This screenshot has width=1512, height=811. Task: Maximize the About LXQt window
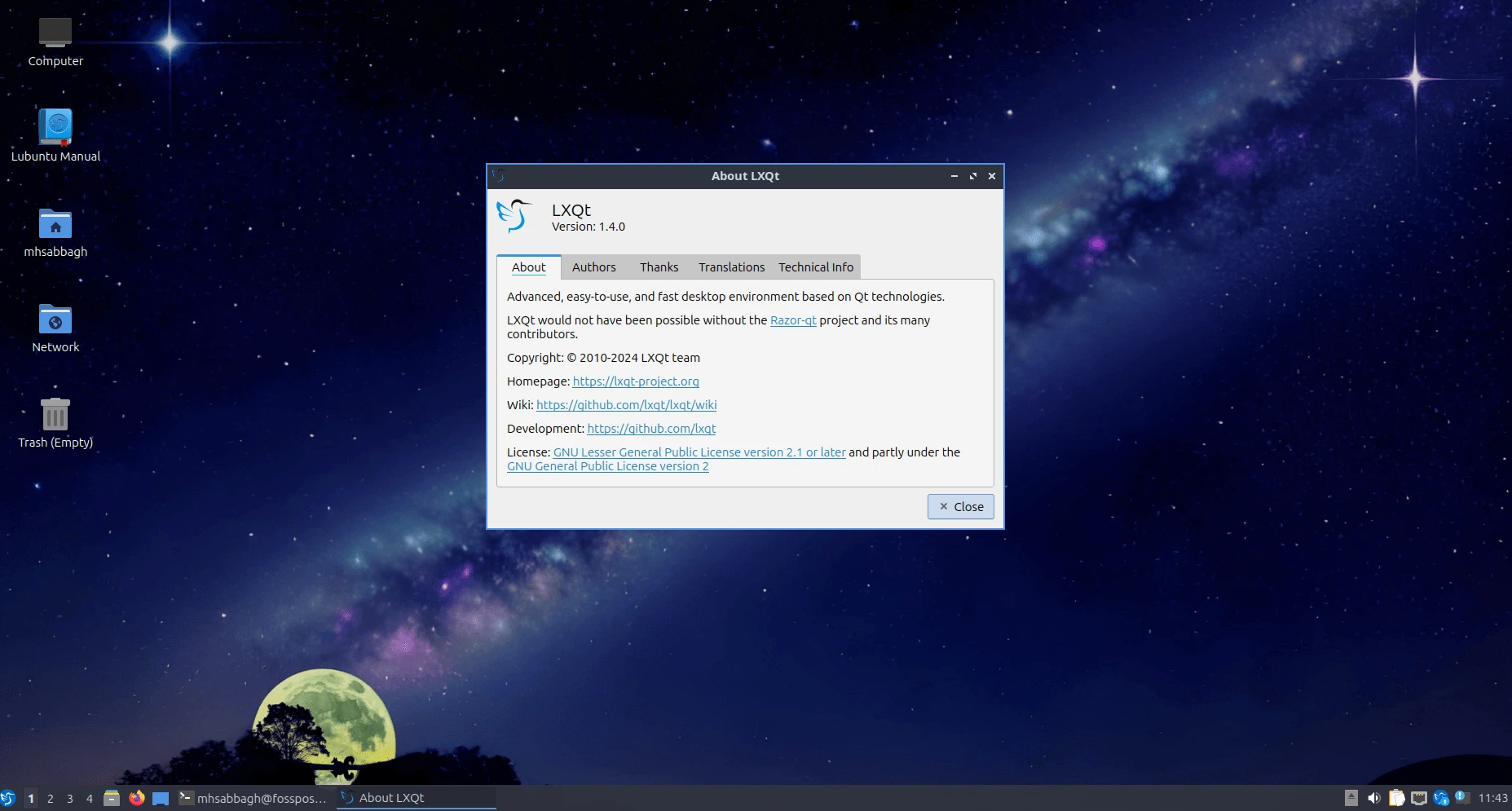[x=972, y=176]
